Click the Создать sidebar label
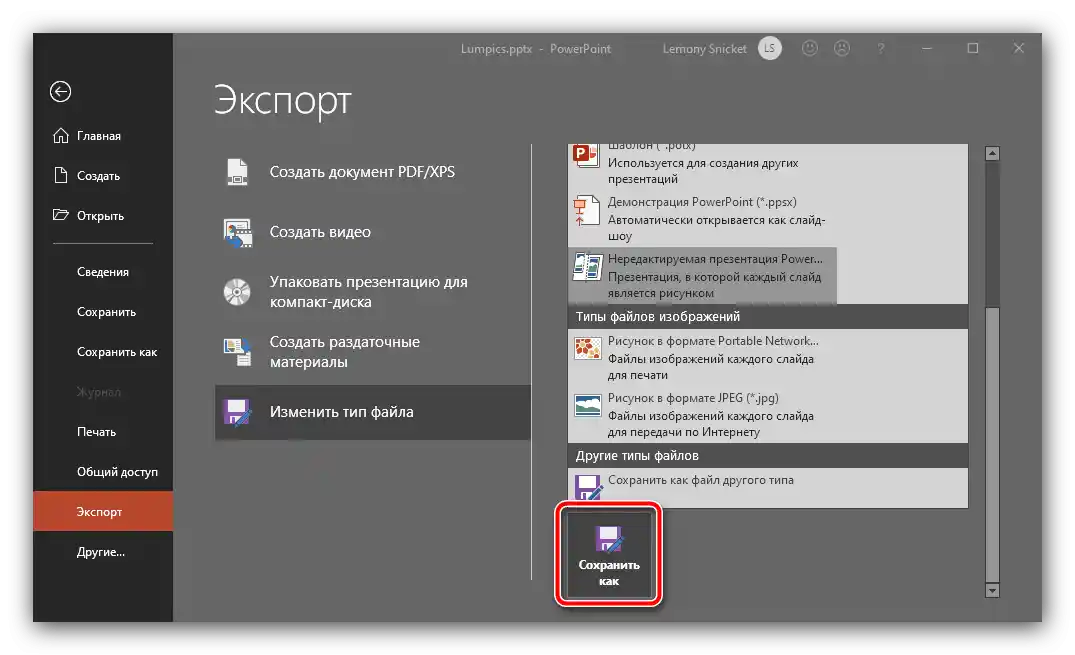The width and height of the screenshot is (1075, 655). pyautogui.click(x=98, y=176)
